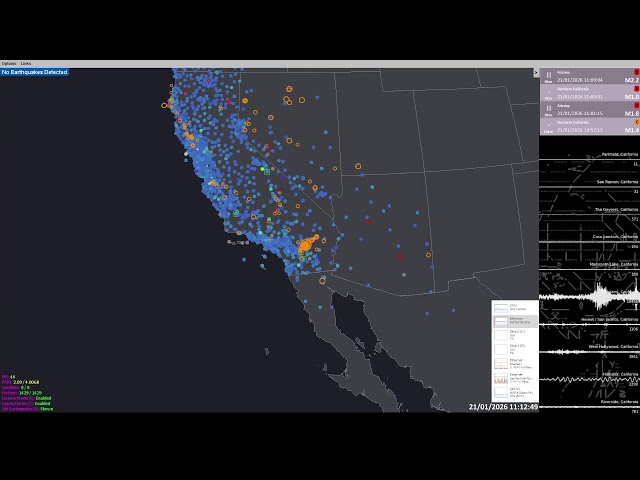640x480 pixels.
Task: Select the Arizona M1.8 earthquake entry
Action: click(x=590, y=110)
